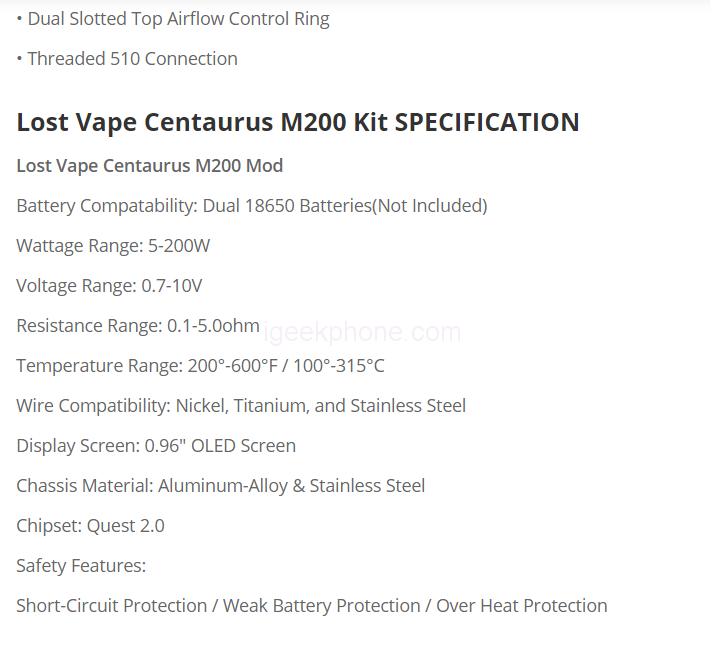Click the "Dual 18650 Batteries(Not Included)" text
The width and height of the screenshot is (710, 651).
[345, 206]
